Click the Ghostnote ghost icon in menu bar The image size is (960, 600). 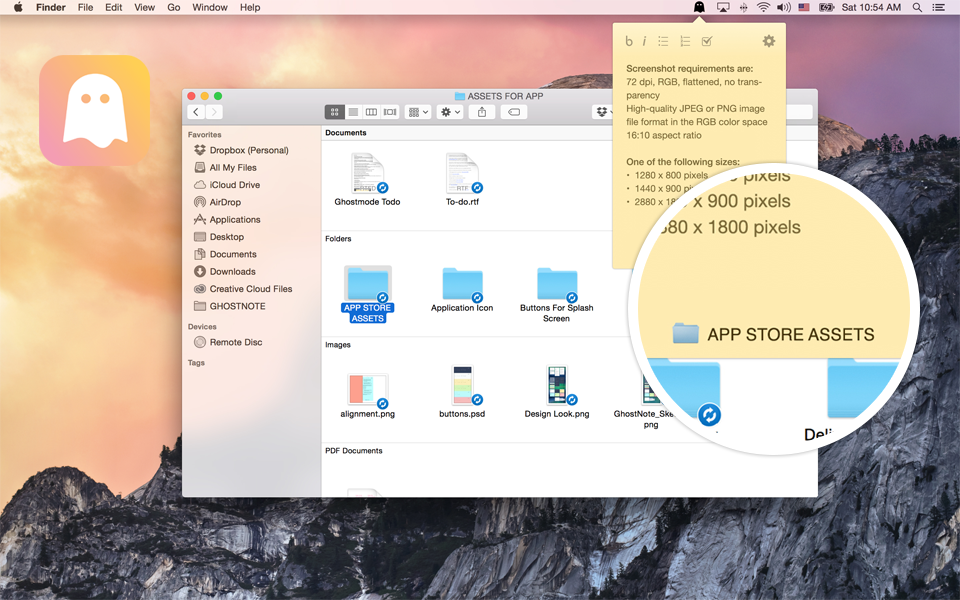(699, 7)
